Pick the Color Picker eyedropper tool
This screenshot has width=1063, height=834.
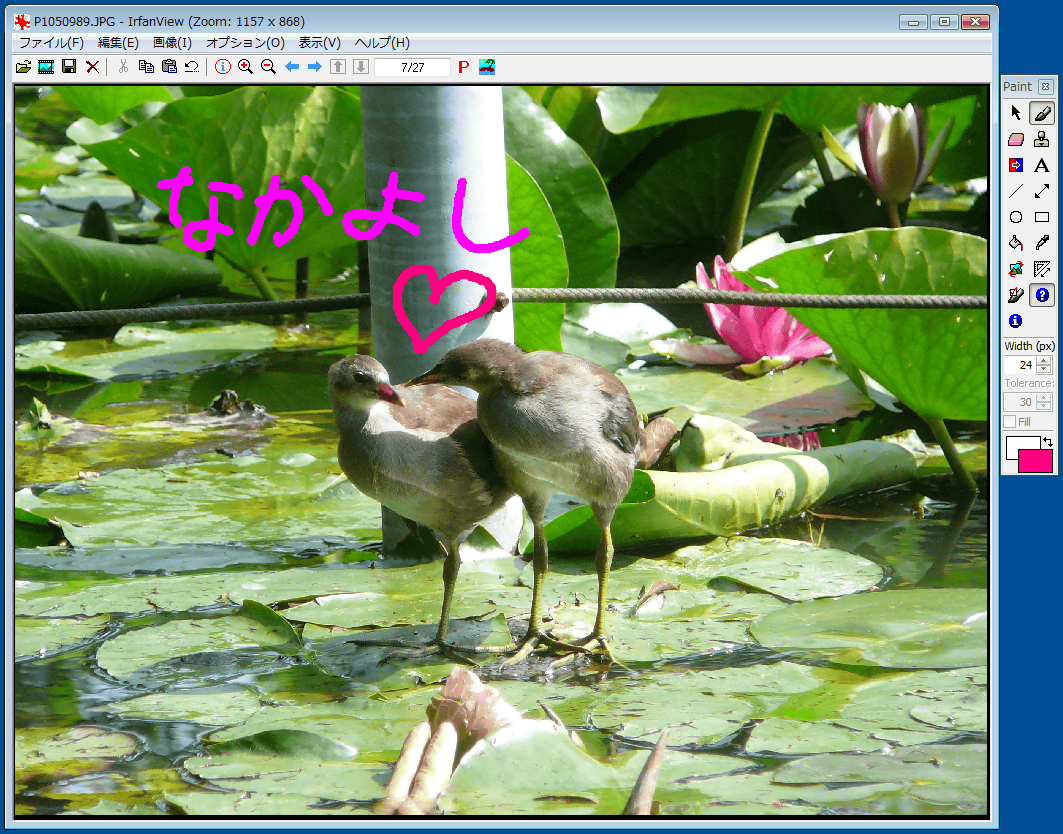point(1041,243)
